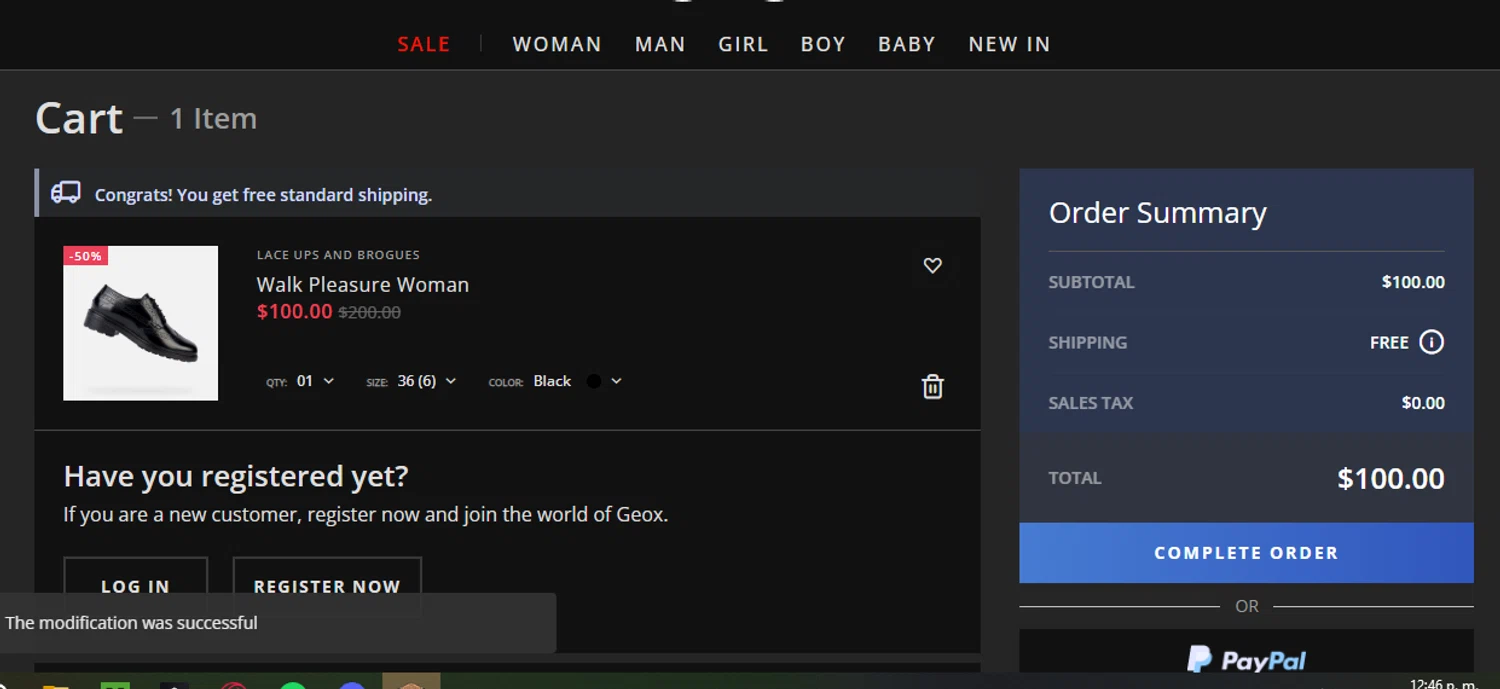Open the shoe product thumbnail
This screenshot has width=1500, height=689.
[x=140, y=323]
